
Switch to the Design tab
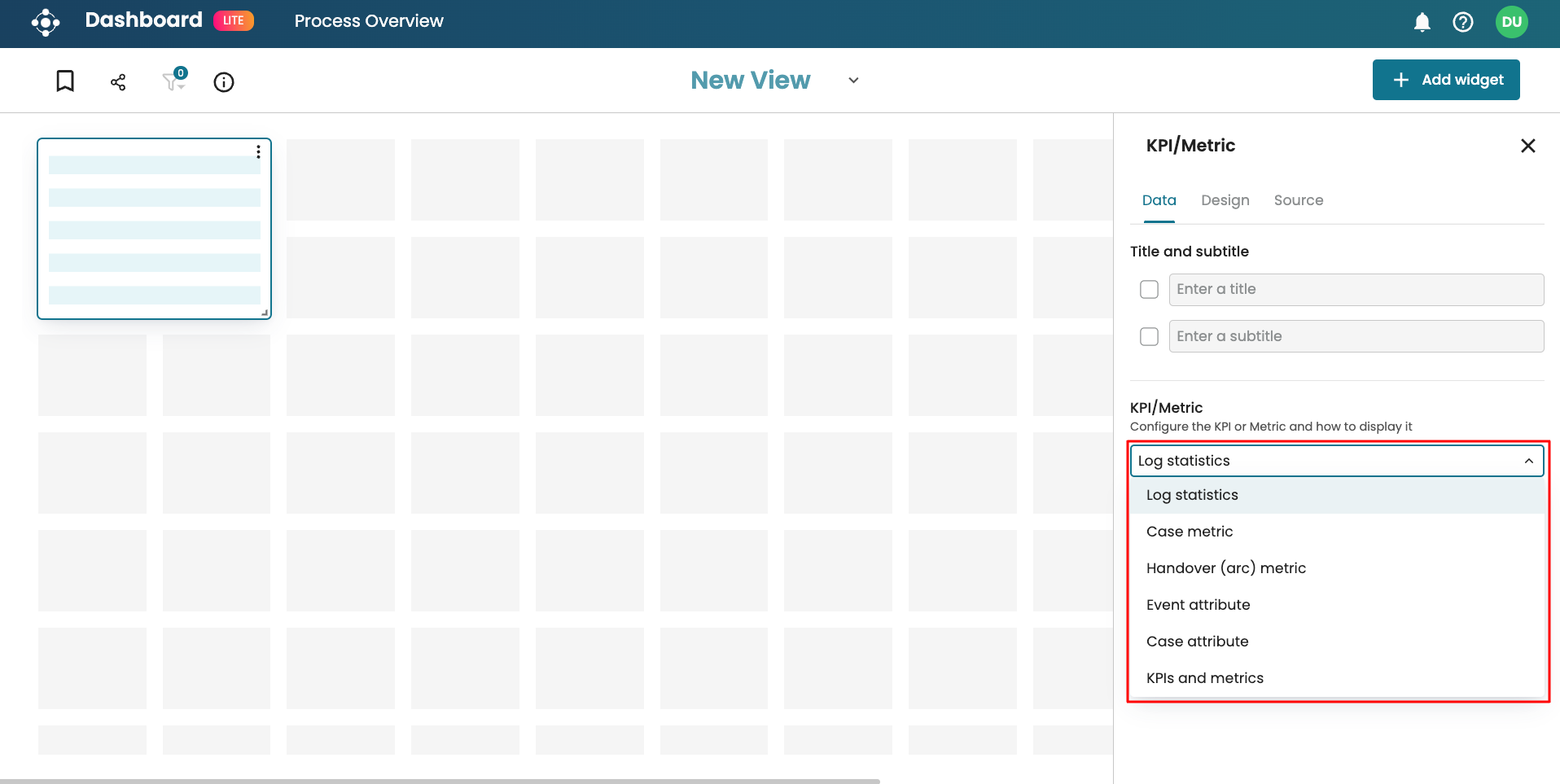point(1225,200)
